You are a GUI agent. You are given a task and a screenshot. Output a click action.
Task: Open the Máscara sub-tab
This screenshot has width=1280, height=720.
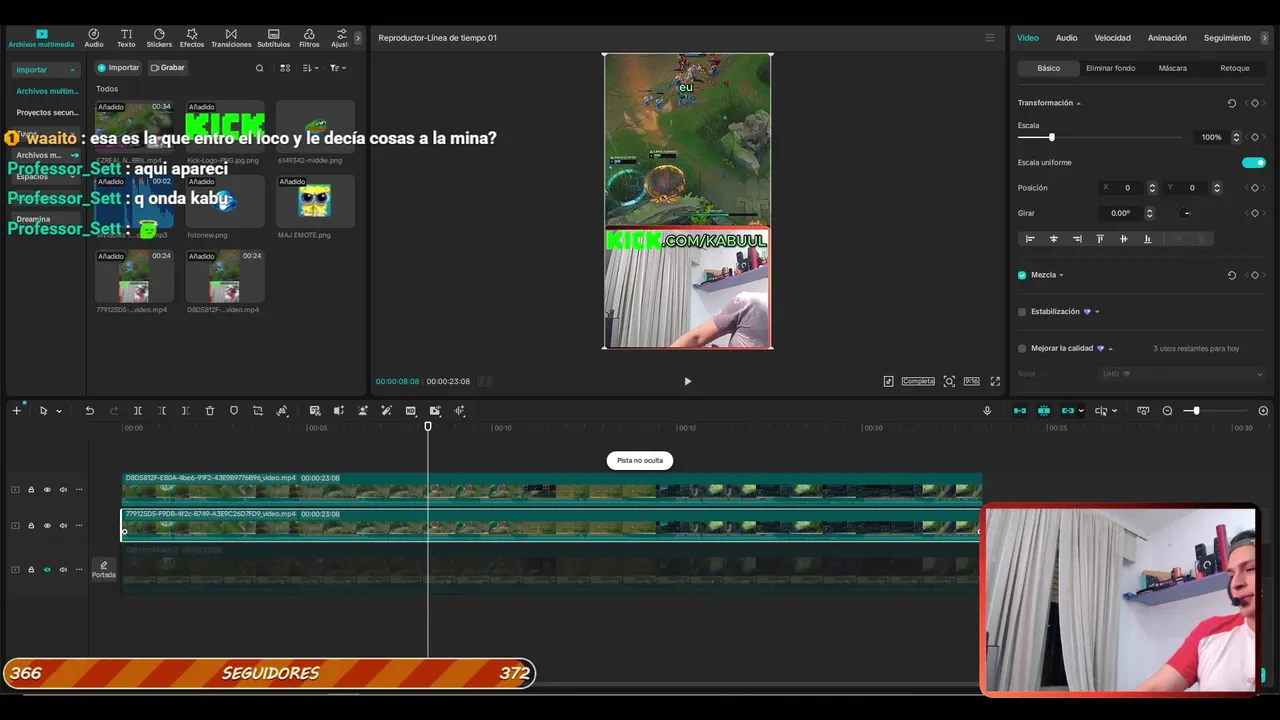[x=1172, y=68]
